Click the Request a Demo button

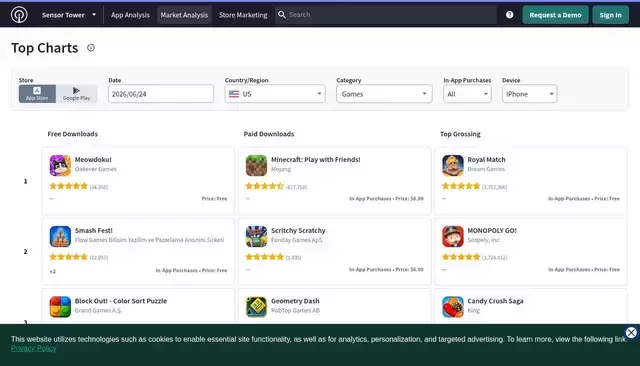click(555, 15)
